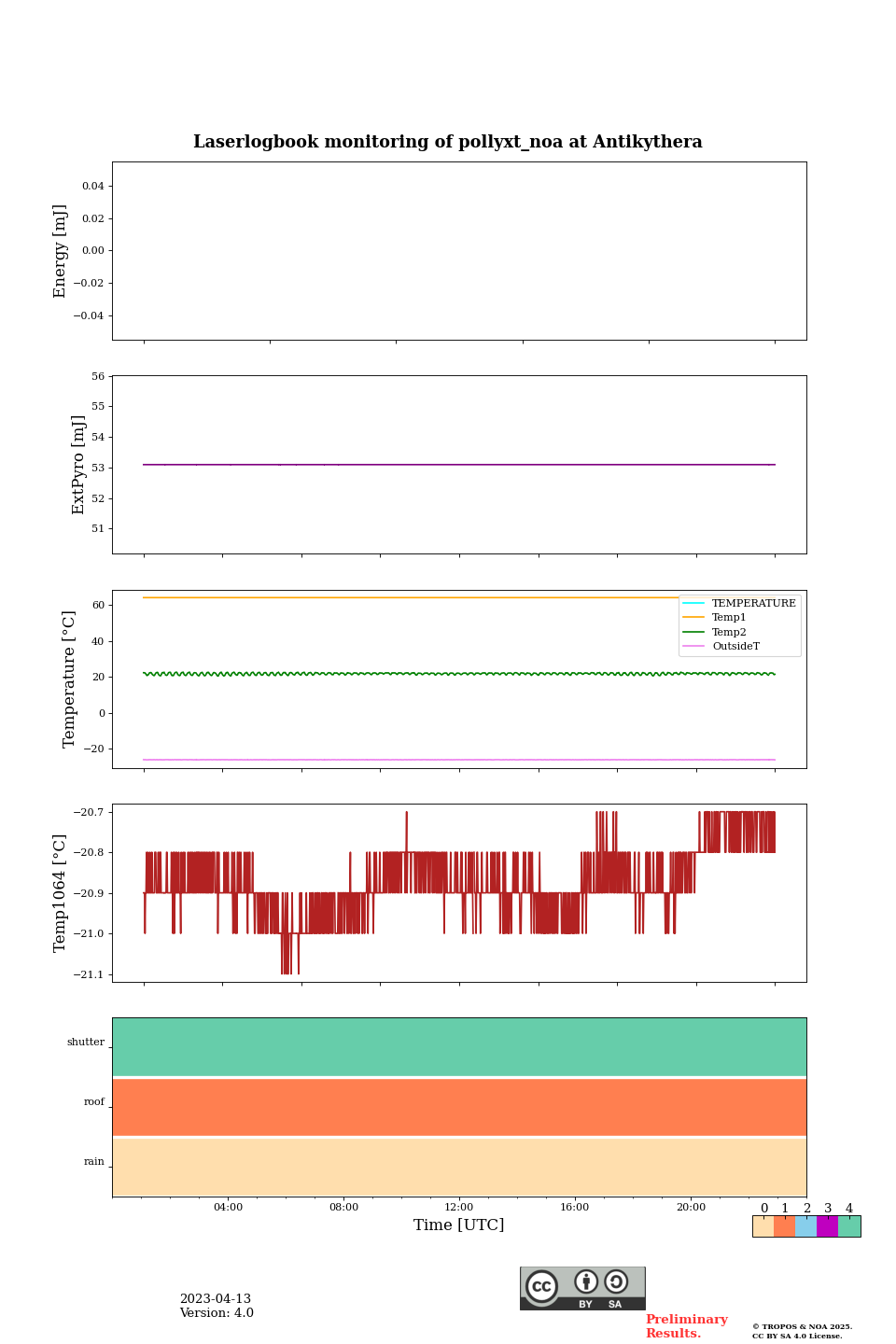Screen dimensions: 896x1344
Task: Click the 04:00 time tick label
Action: (x=228, y=1207)
